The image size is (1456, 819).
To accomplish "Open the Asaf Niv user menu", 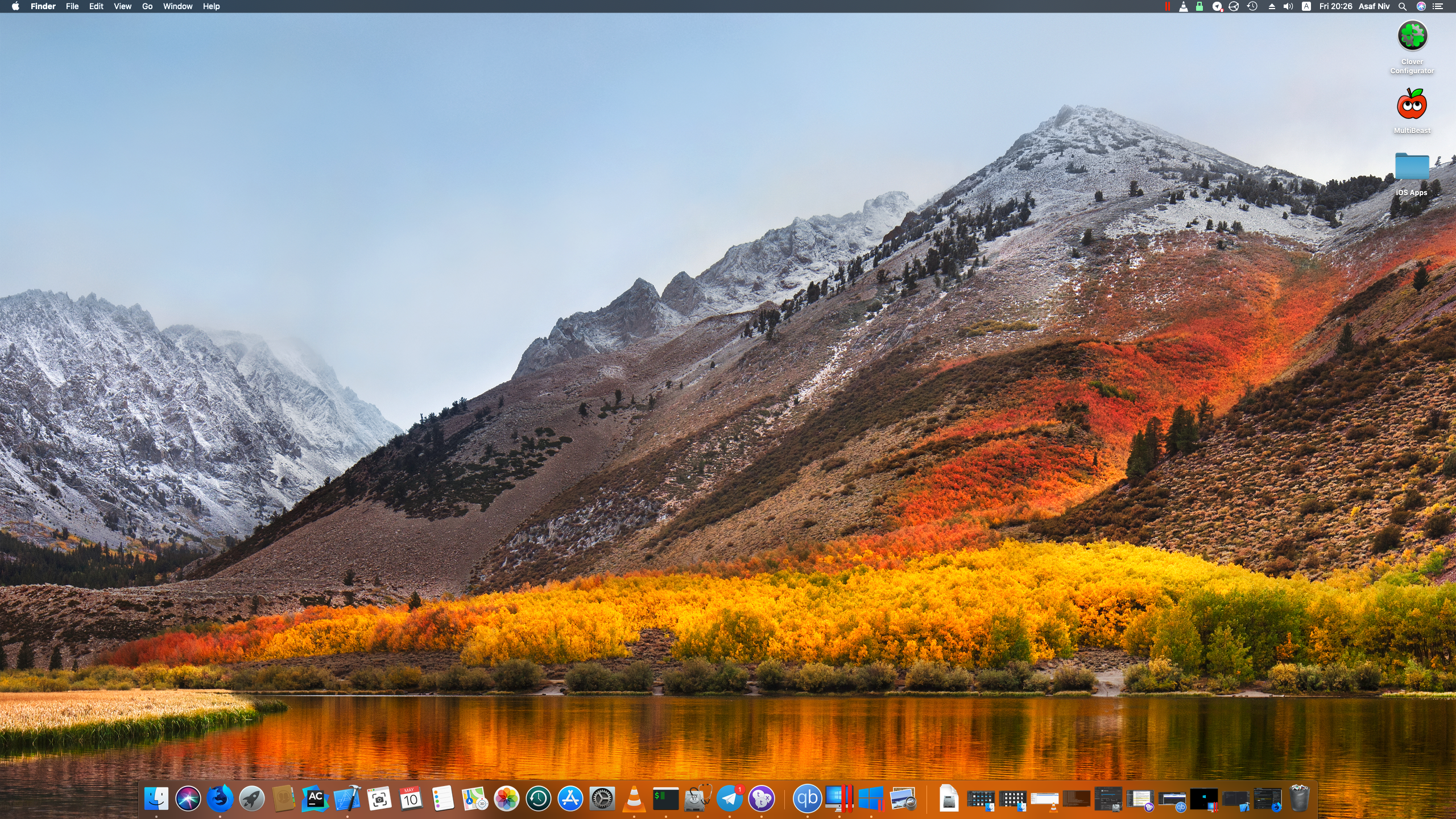I will [1374, 6].
